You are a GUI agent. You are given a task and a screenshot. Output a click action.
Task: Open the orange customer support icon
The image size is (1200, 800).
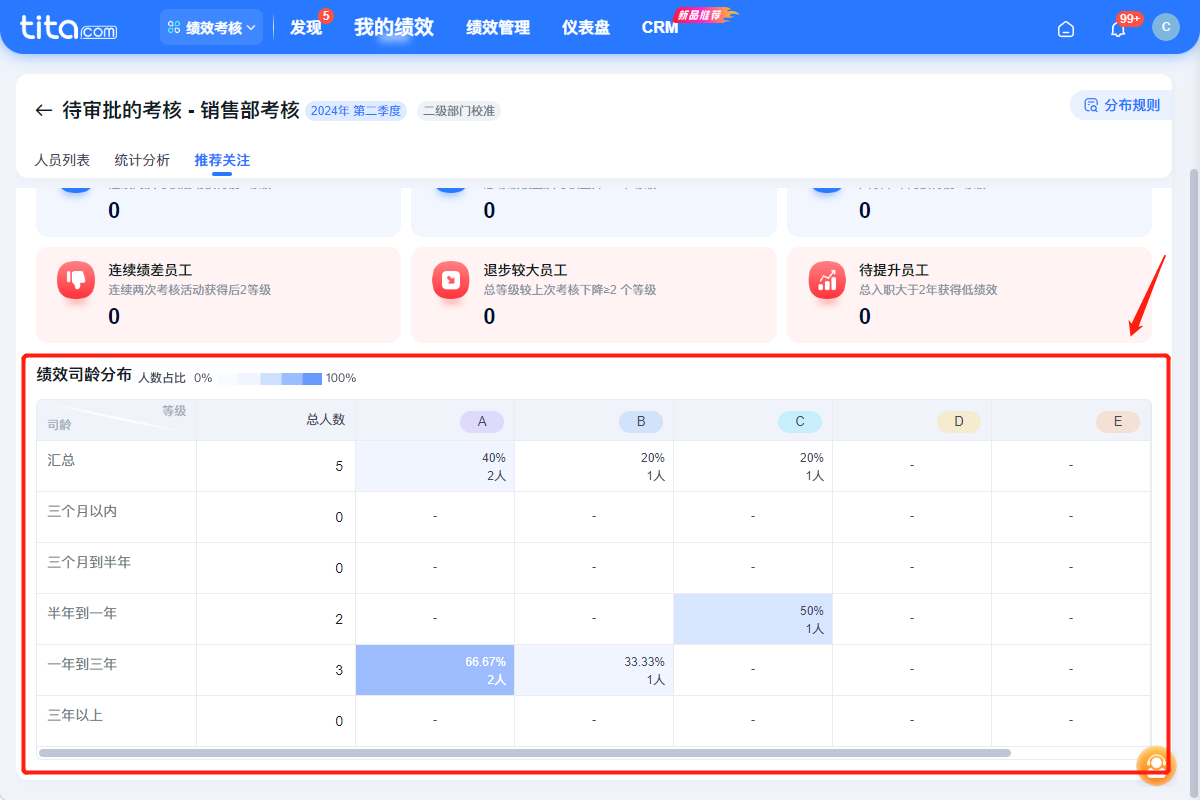click(x=1156, y=765)
